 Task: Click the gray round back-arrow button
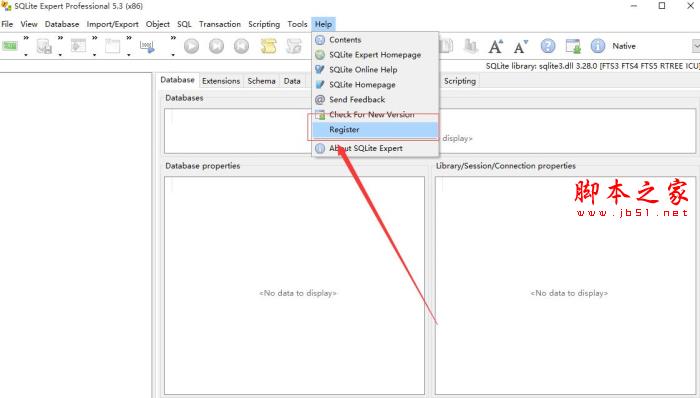[x=242, y=46]
